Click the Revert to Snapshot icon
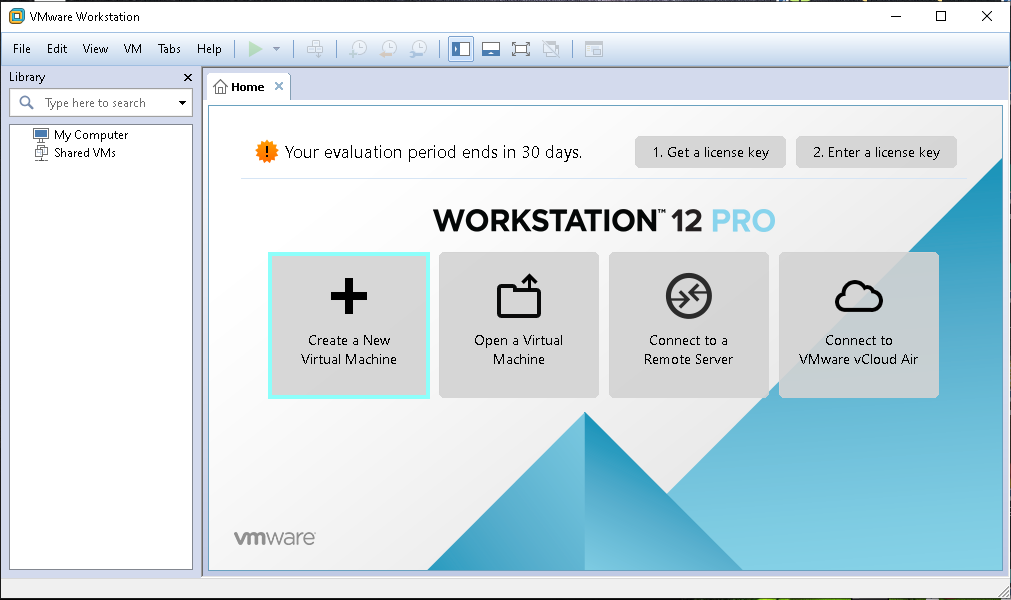The image size is (1011, 600). coord(388,49)
